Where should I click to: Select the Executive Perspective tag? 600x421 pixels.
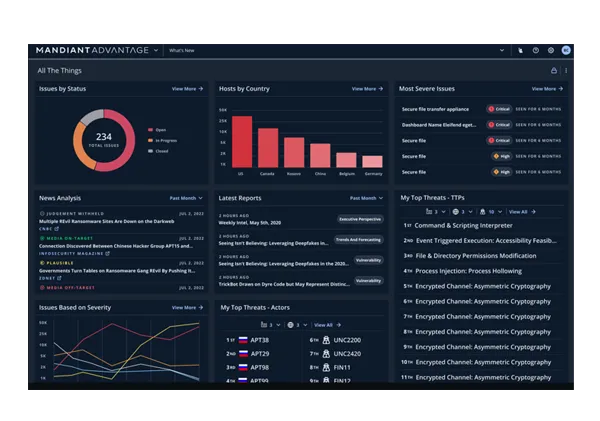(x=359, y=218)
